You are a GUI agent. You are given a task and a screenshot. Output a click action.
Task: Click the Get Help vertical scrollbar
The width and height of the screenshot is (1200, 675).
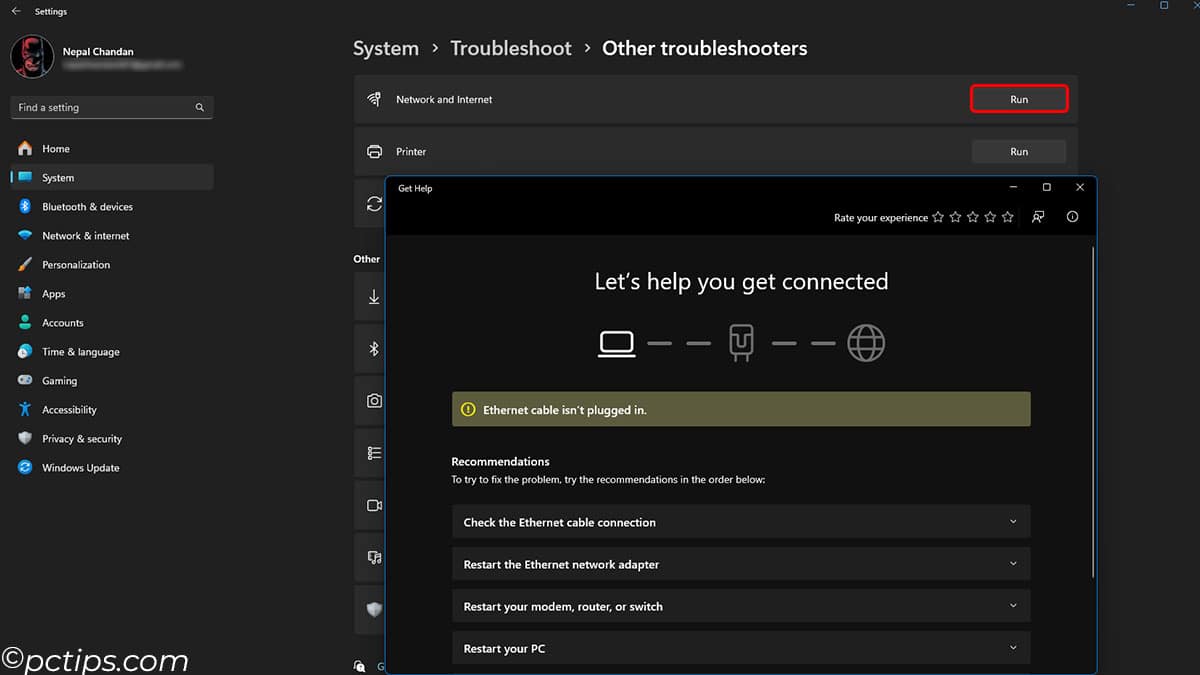click(x=1093, y=410)
